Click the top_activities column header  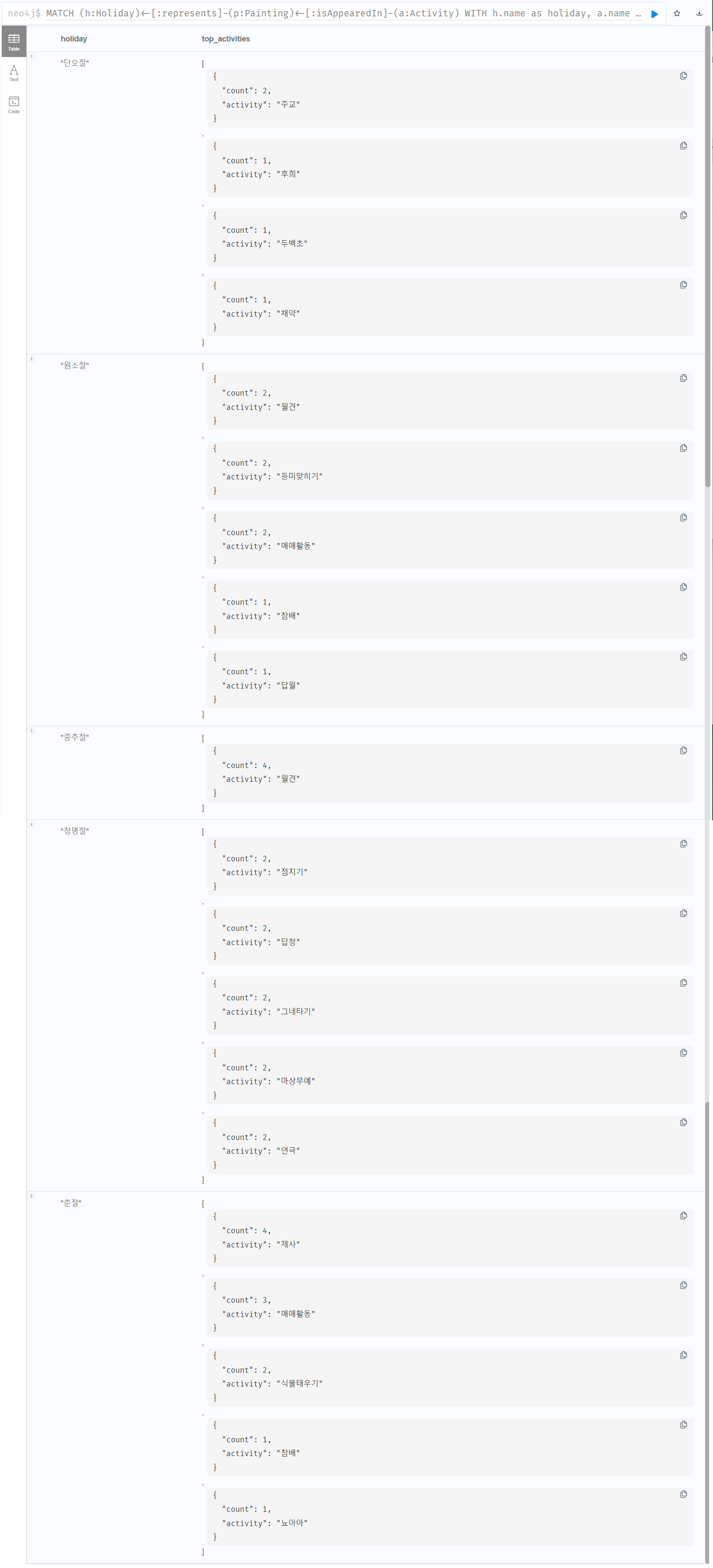[226, 39]
